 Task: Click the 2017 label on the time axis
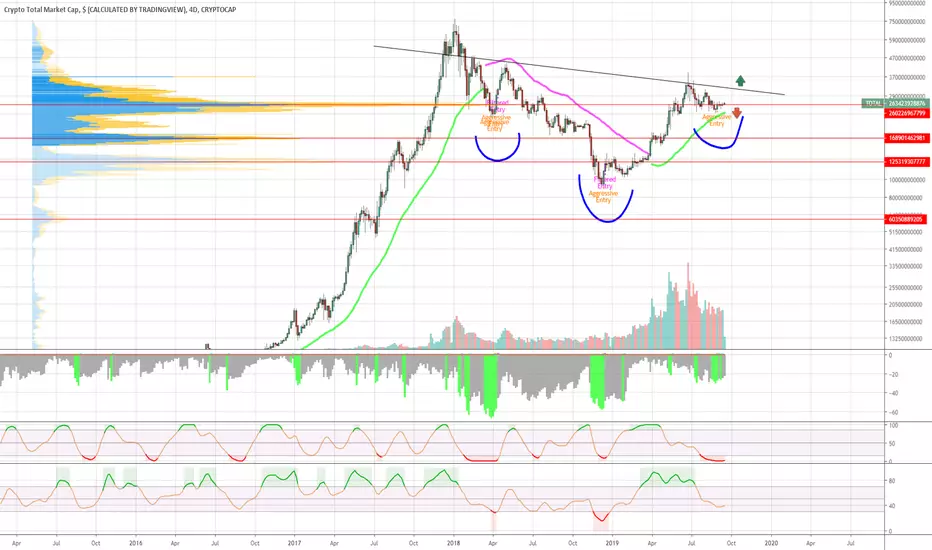pyautogui.click(x=294, y=543)
